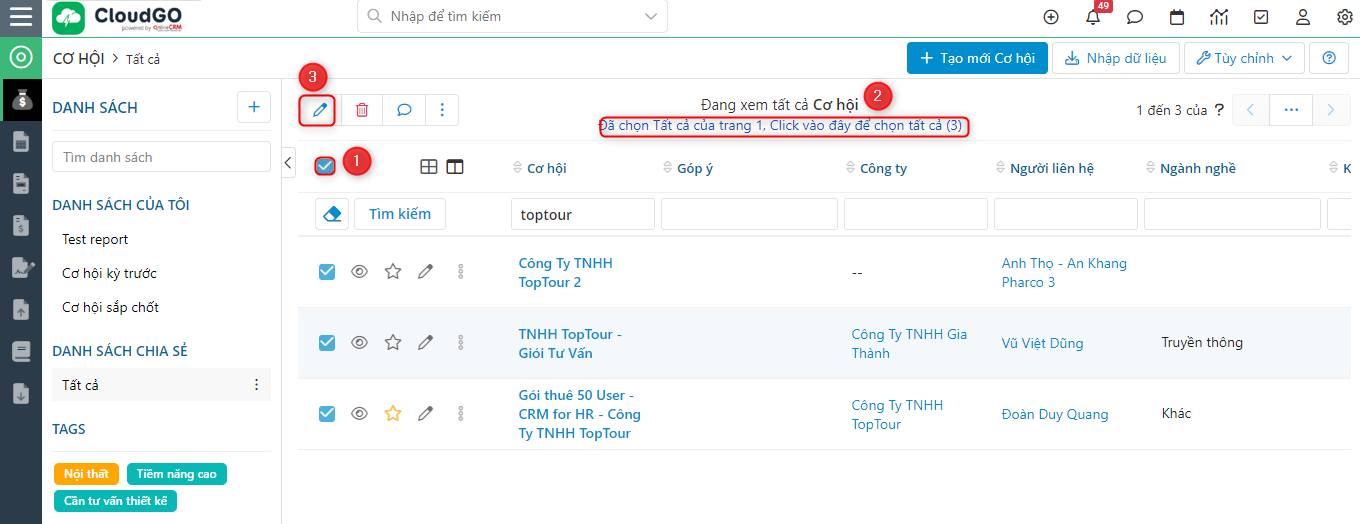
Task: Click the Tạo mới Cơ hội button
Action: pos(977,58)
